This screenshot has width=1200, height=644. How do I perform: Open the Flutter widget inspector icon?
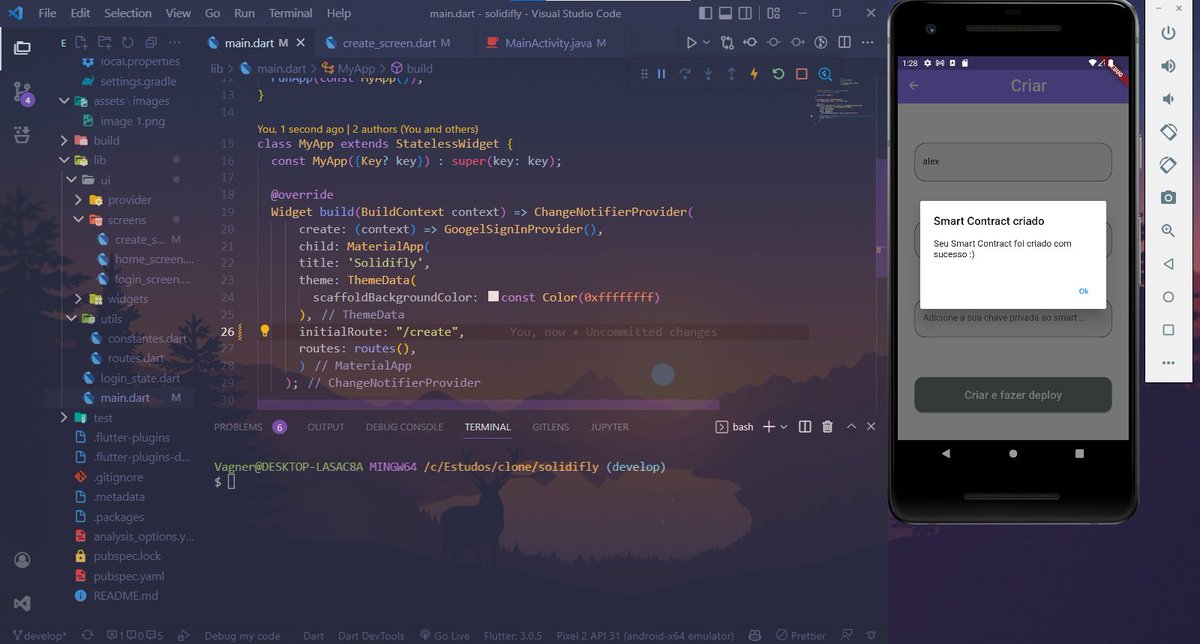tap(825, 74)
